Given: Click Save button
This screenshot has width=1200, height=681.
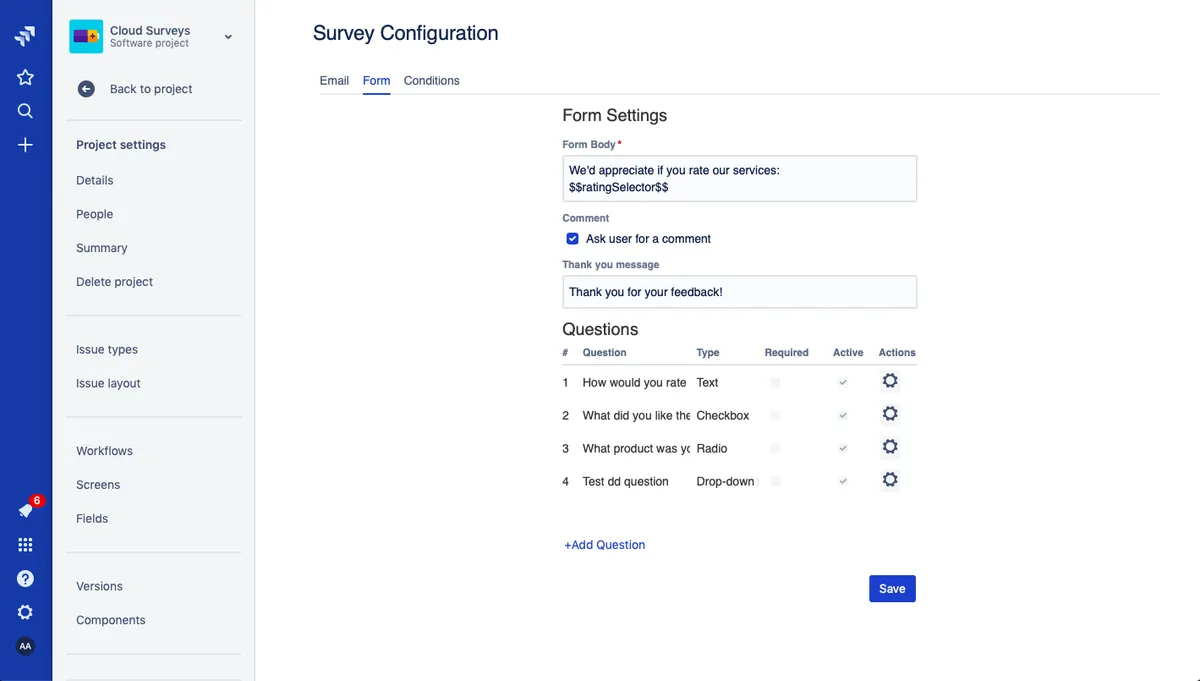Looking at the screenshot, I should 892,589.
